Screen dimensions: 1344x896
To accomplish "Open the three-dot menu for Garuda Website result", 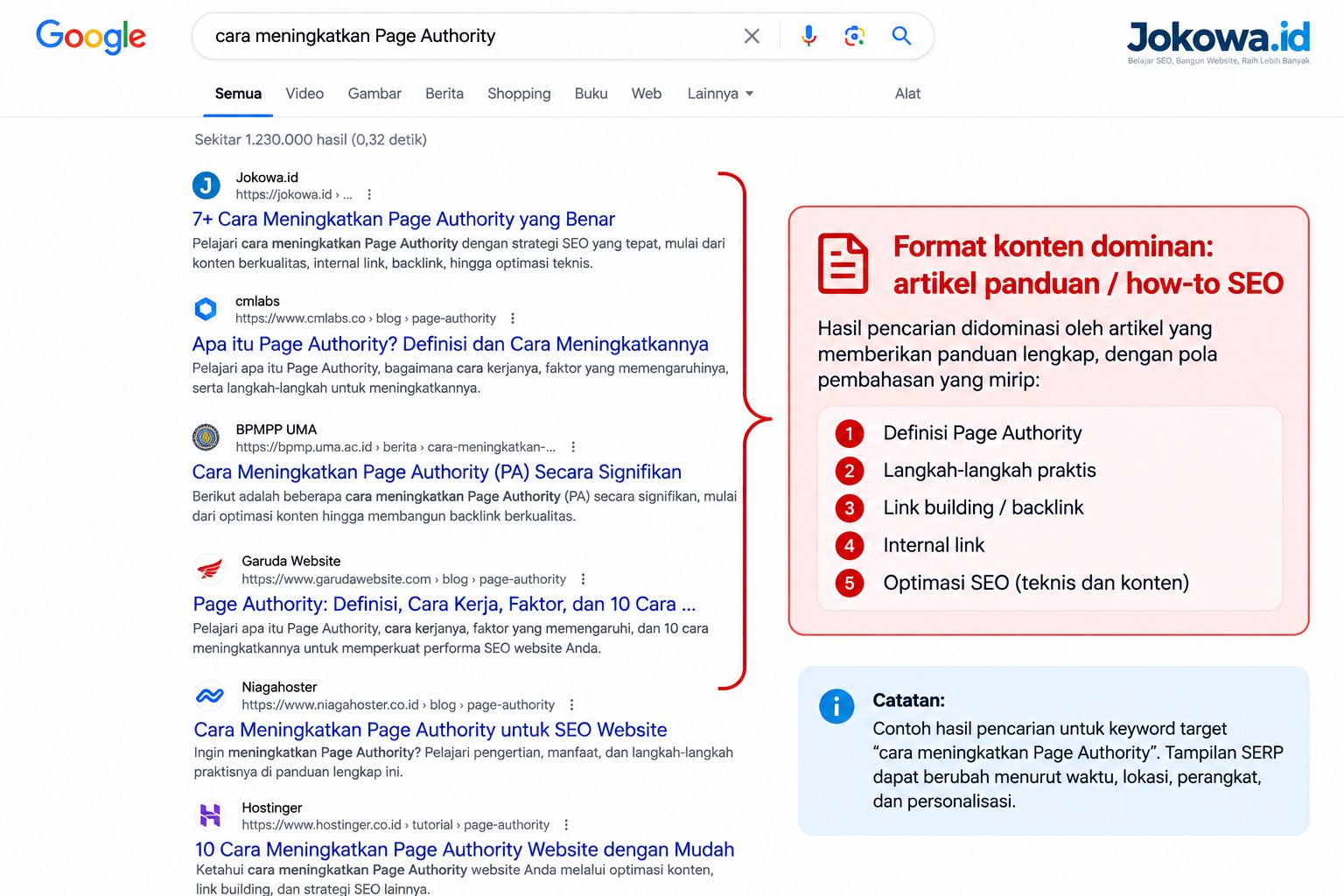I will [583, 579].
